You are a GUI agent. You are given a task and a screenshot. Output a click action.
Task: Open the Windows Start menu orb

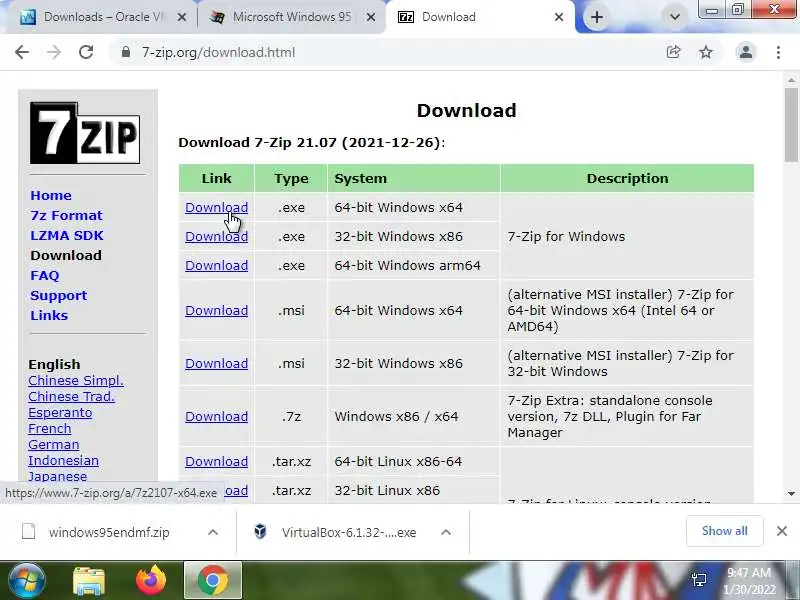click(x=26, y=580)
